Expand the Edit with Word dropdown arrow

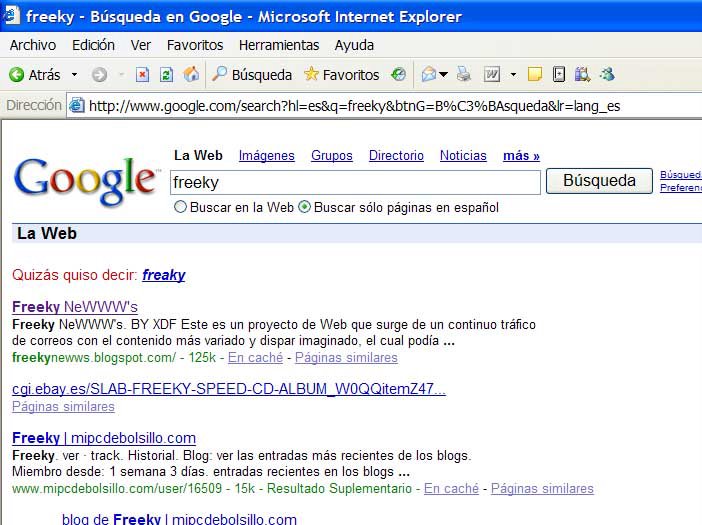click(x=513, y=75)
